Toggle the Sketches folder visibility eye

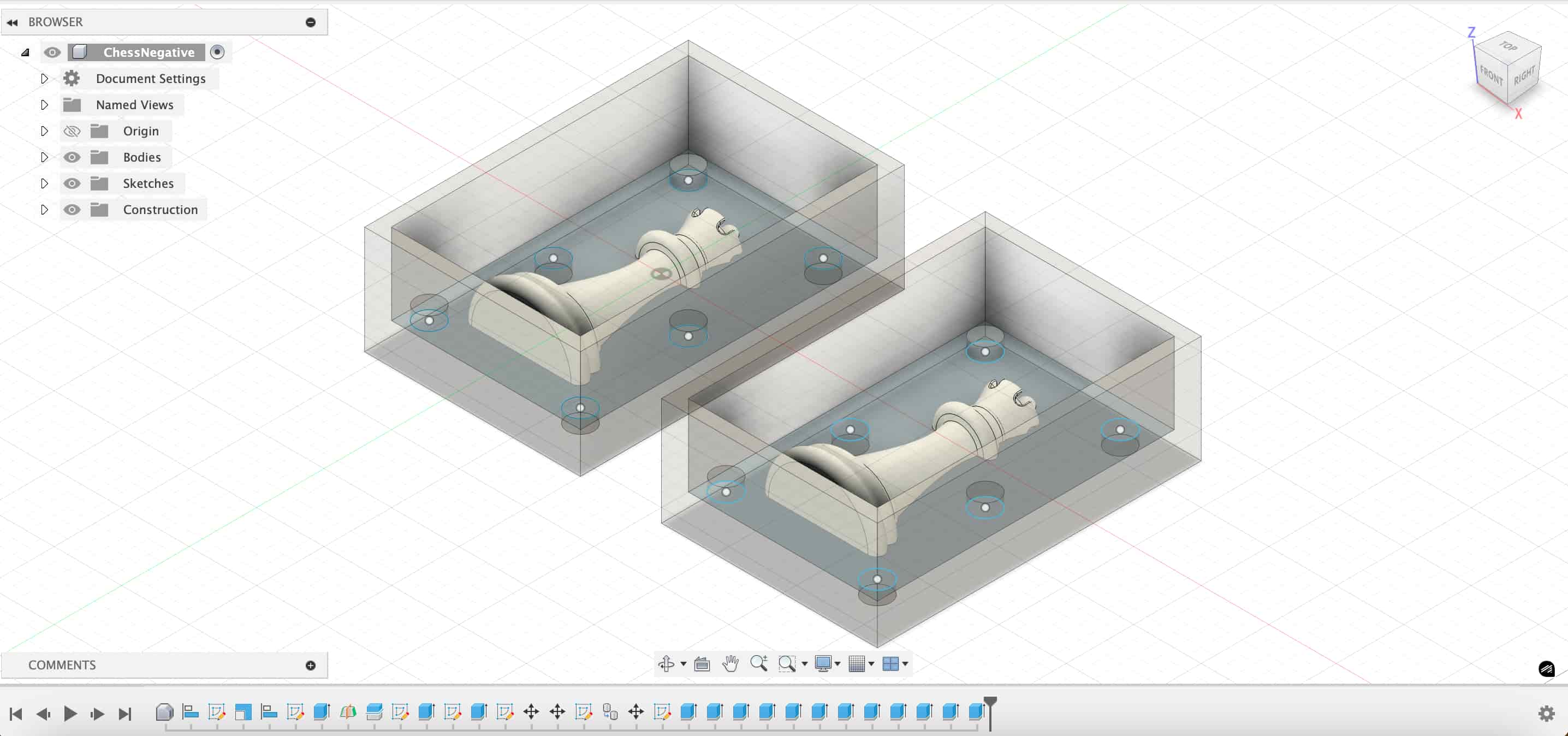[72, 183]
